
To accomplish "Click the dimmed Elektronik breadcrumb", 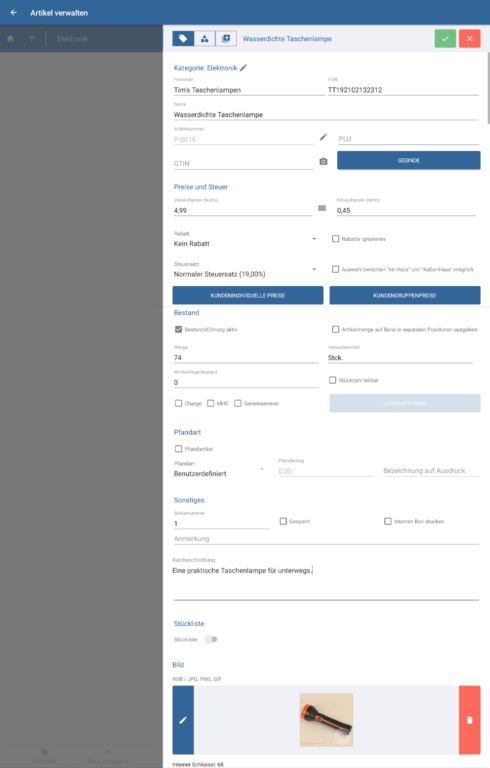I will click(73, 39).
